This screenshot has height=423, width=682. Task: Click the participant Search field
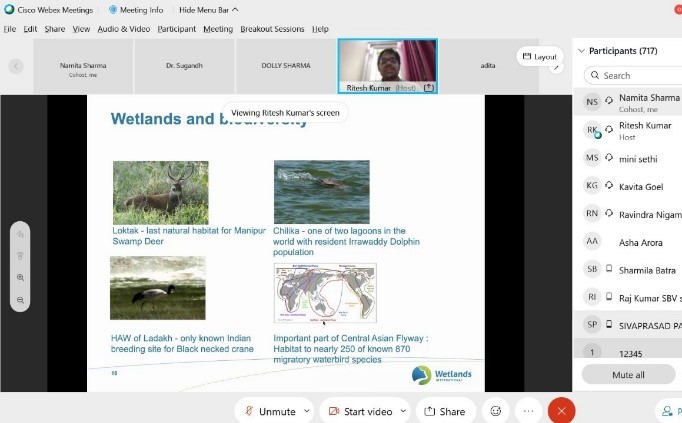(x=640, y=75)
